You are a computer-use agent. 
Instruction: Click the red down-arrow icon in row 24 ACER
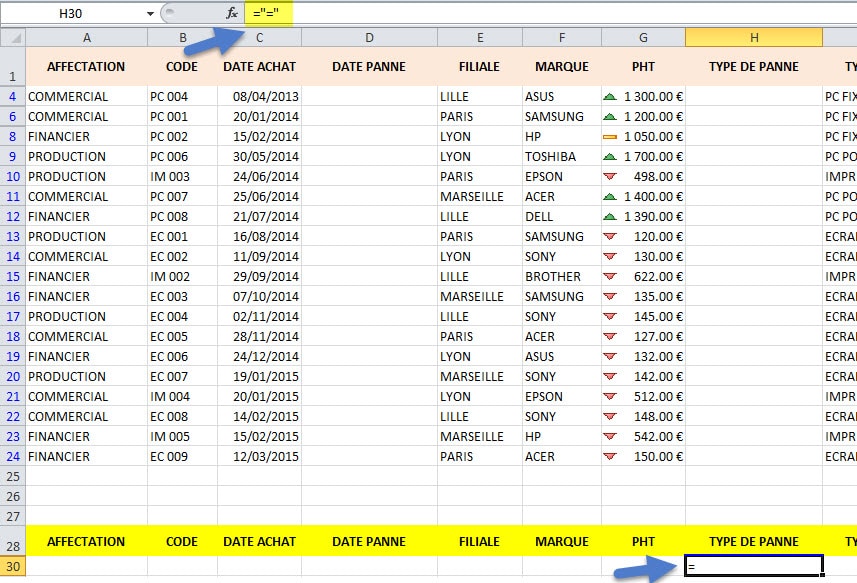[610, 457]
